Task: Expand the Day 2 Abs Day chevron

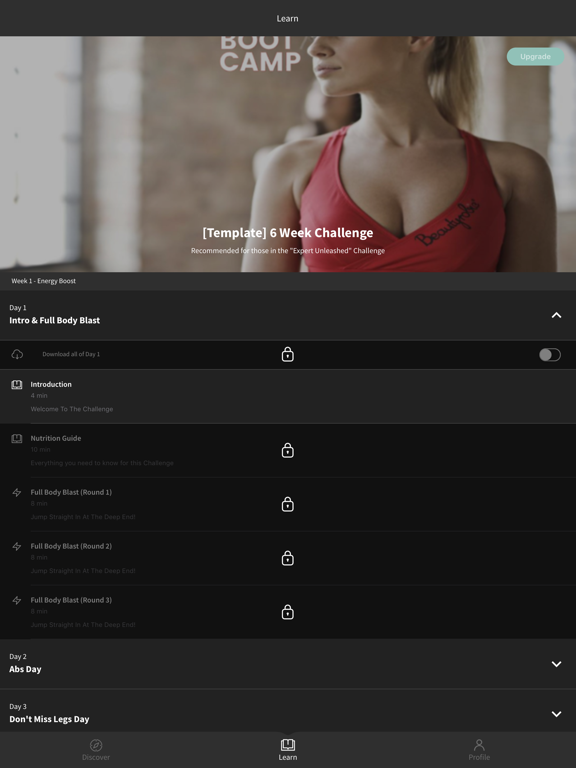Action: click(x=556, y=664)
